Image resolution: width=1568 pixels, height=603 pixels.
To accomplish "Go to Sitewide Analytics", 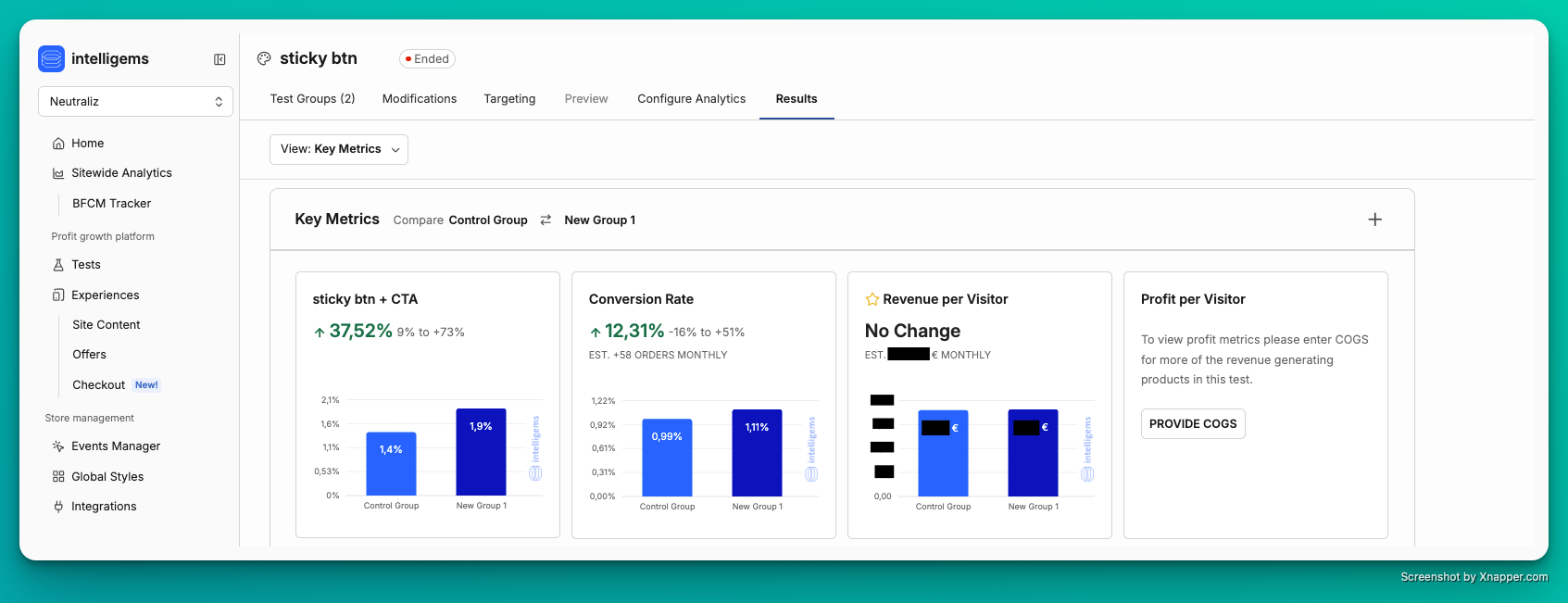I will pyautogui.click(x=121, y=173).
